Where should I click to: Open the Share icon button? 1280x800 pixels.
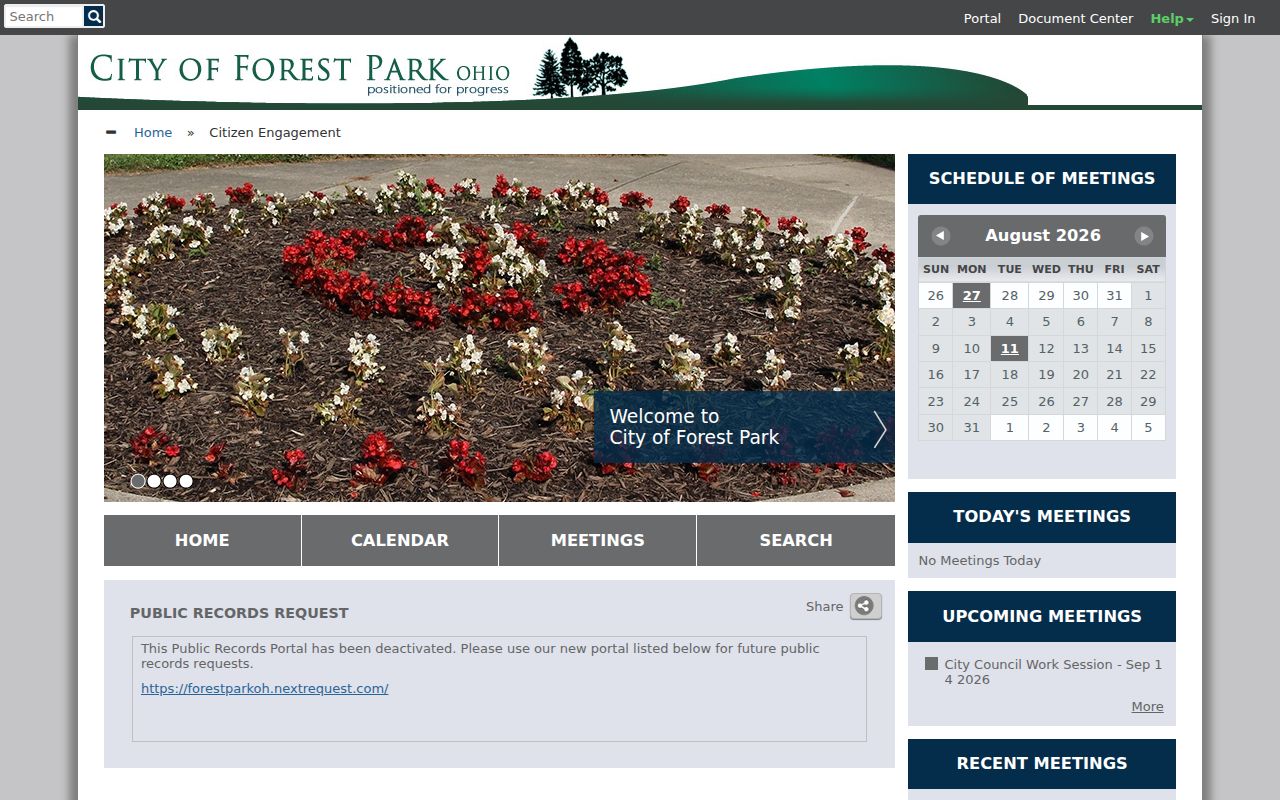(x=866, y=606)
